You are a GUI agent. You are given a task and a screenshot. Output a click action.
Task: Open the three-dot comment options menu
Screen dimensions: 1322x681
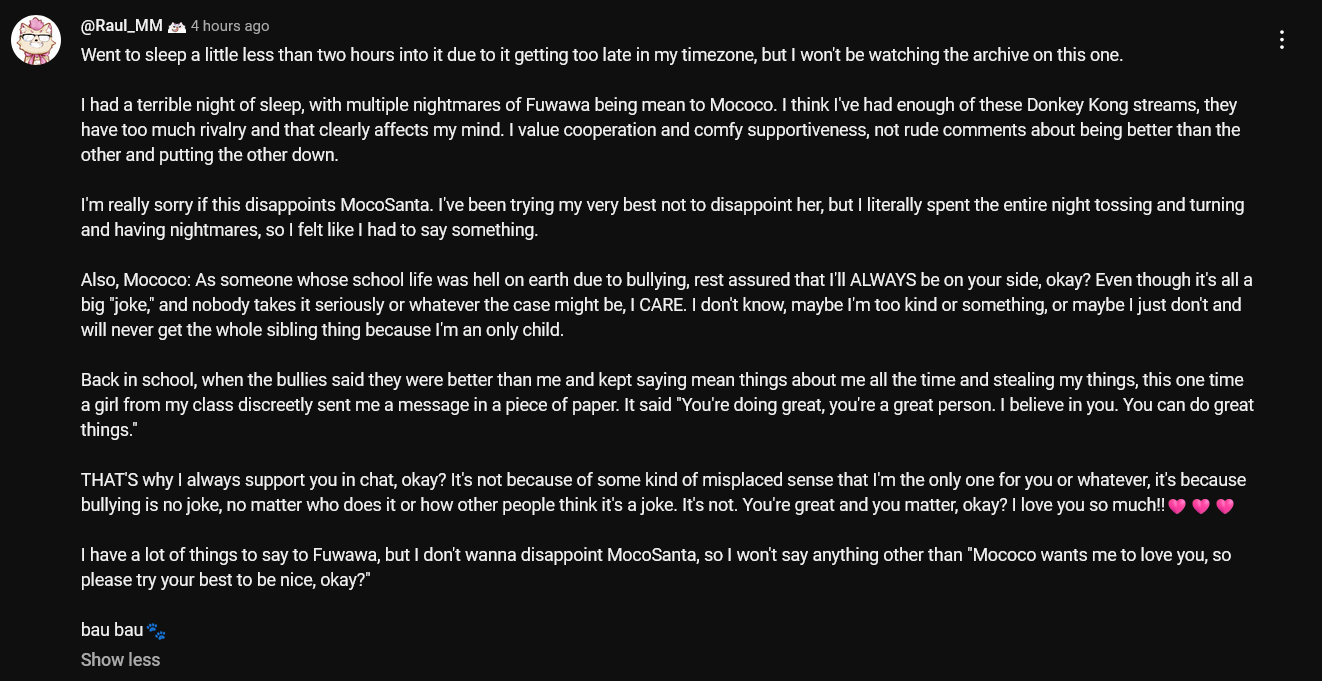point(1281,40)
